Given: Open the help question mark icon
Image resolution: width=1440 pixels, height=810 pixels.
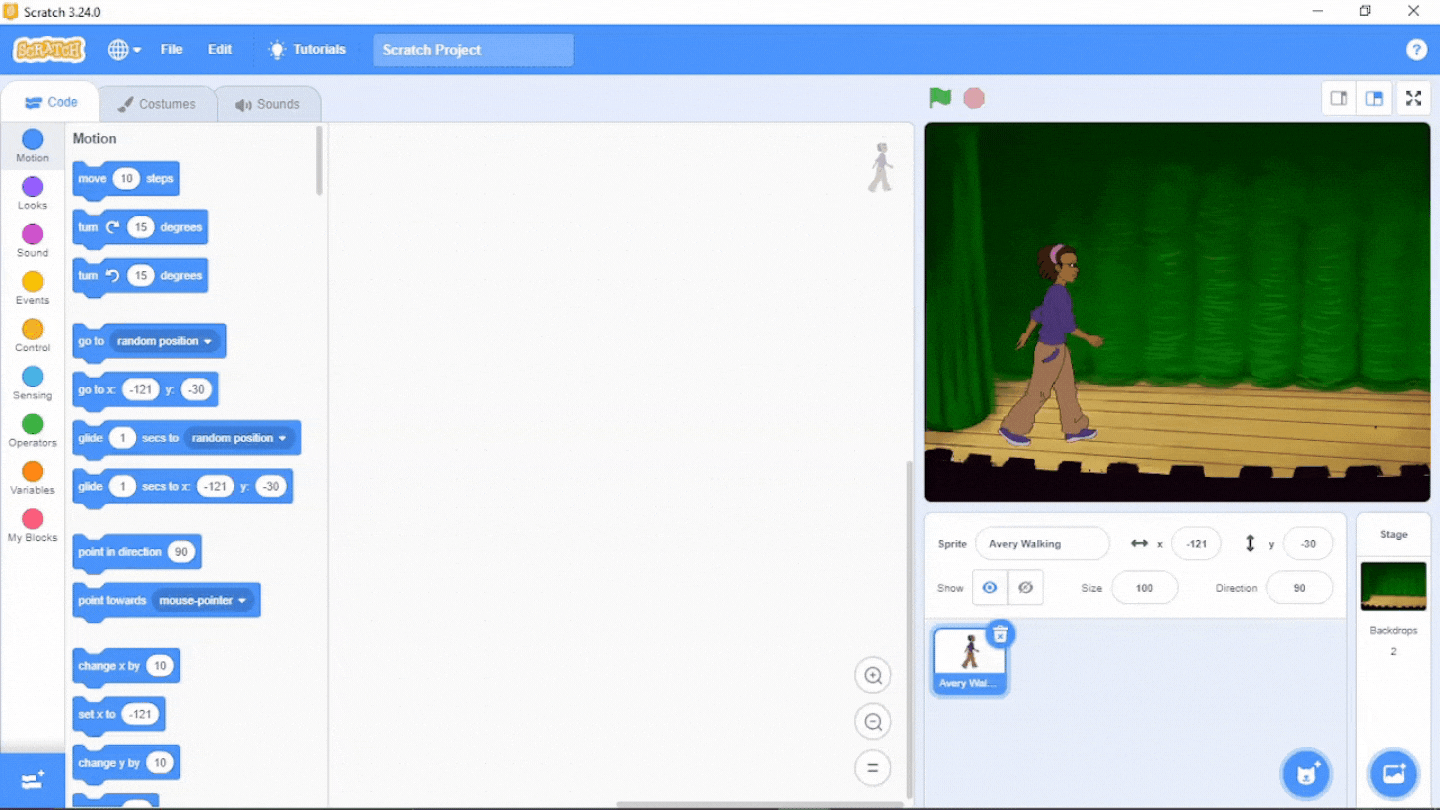Looking at the screenshot, I should tap(1416, 50).
